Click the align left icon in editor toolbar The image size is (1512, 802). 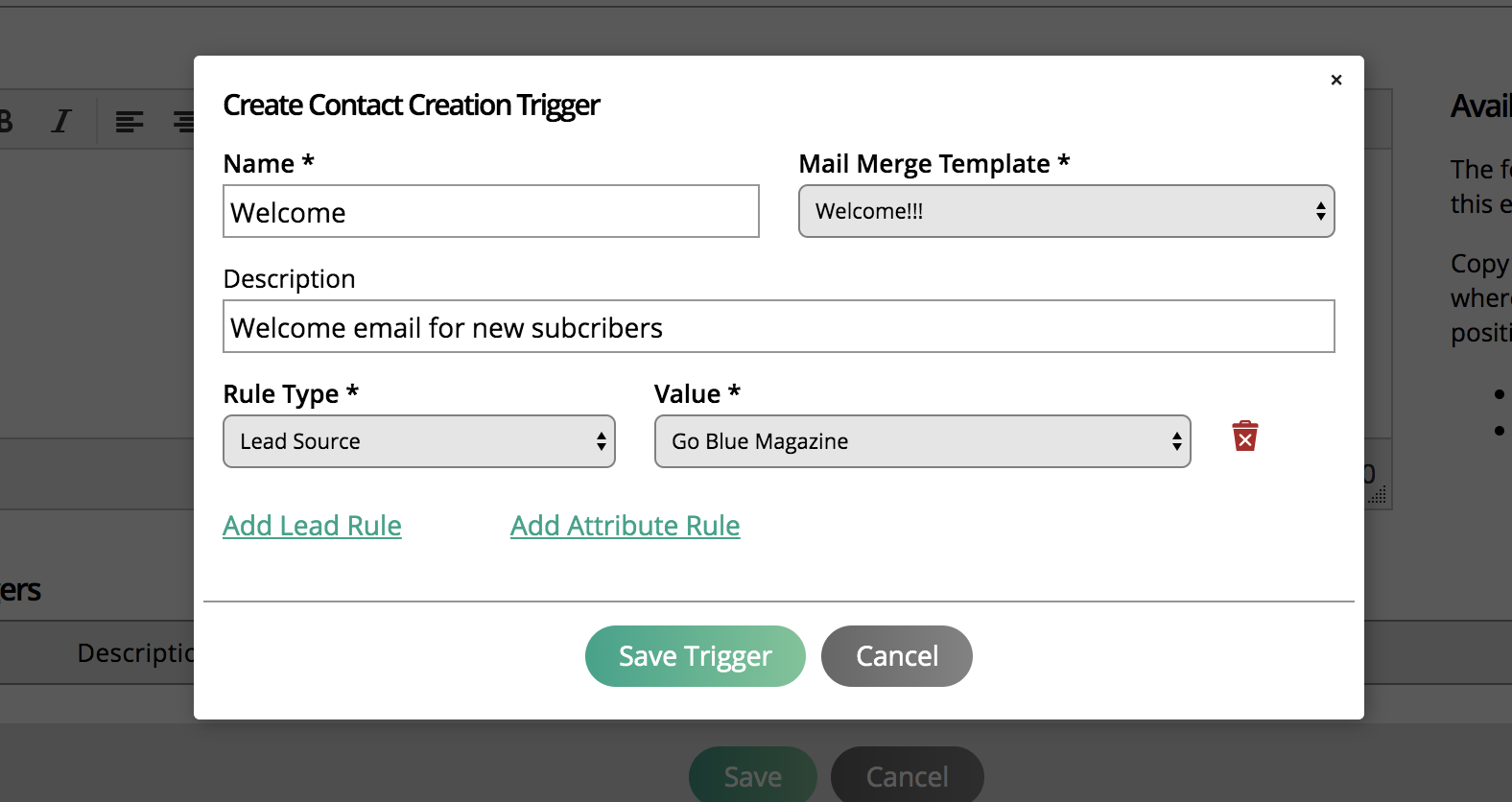click(x=130, y=122)
